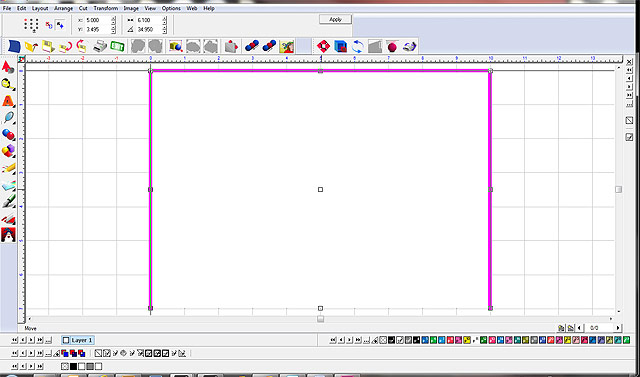The image size is (640, 377).
Task: Click the Apply button
Action: (335, 19)
